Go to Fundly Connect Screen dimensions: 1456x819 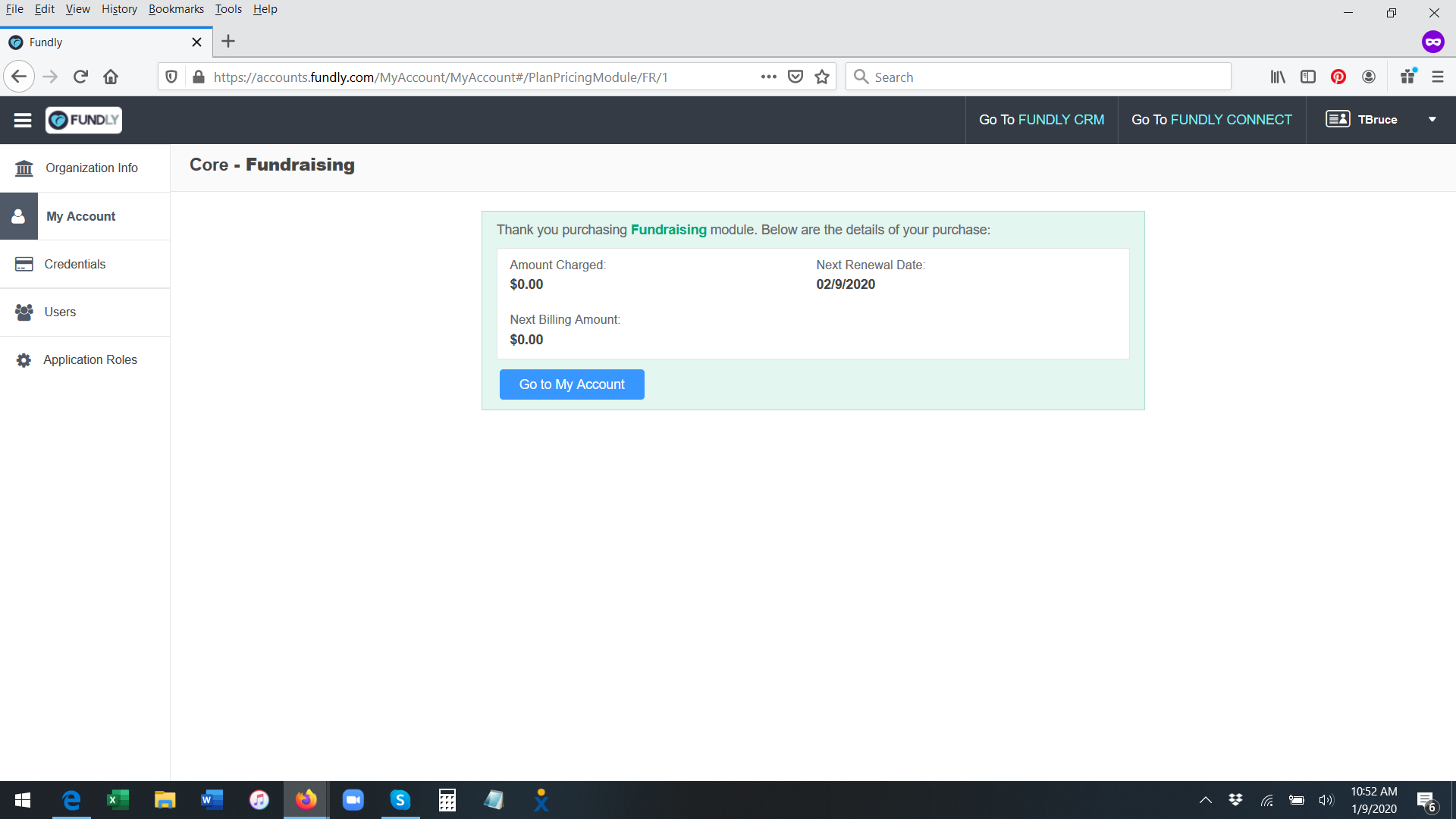click(x=1212, y=120)
